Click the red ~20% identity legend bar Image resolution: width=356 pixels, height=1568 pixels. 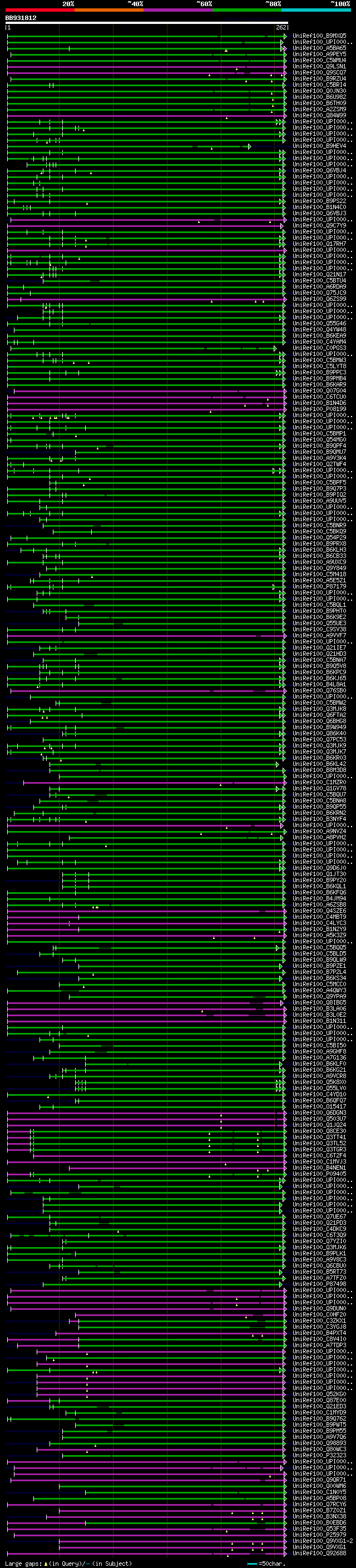(40, 10)
